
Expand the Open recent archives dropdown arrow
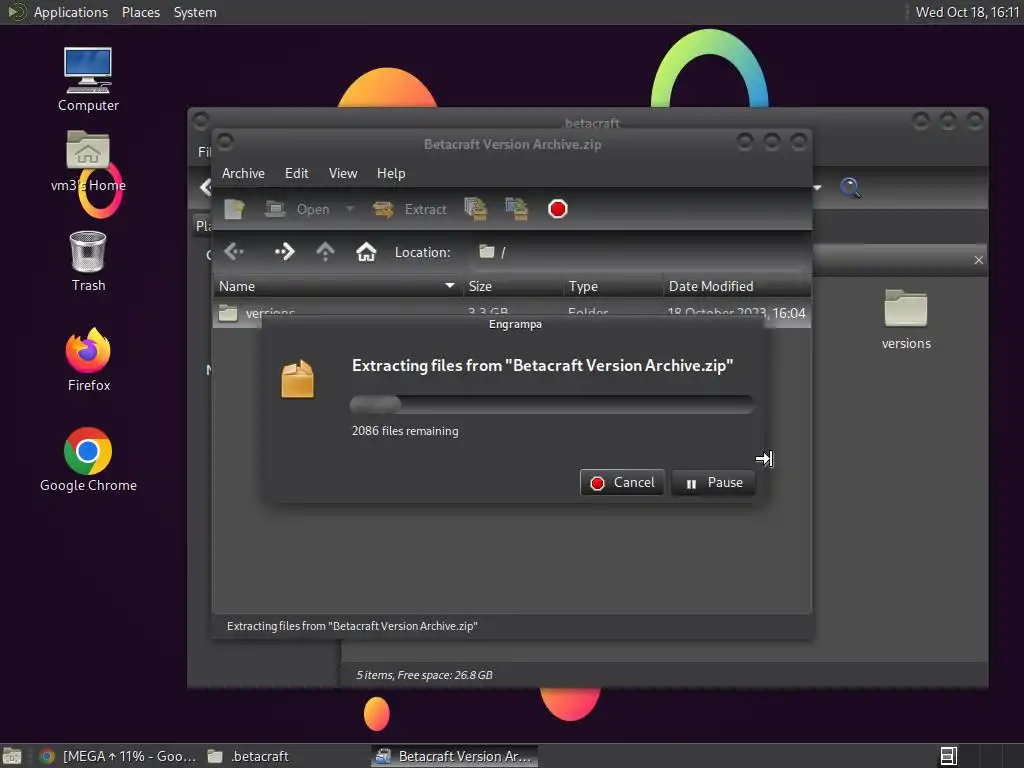tap(350, 209)
